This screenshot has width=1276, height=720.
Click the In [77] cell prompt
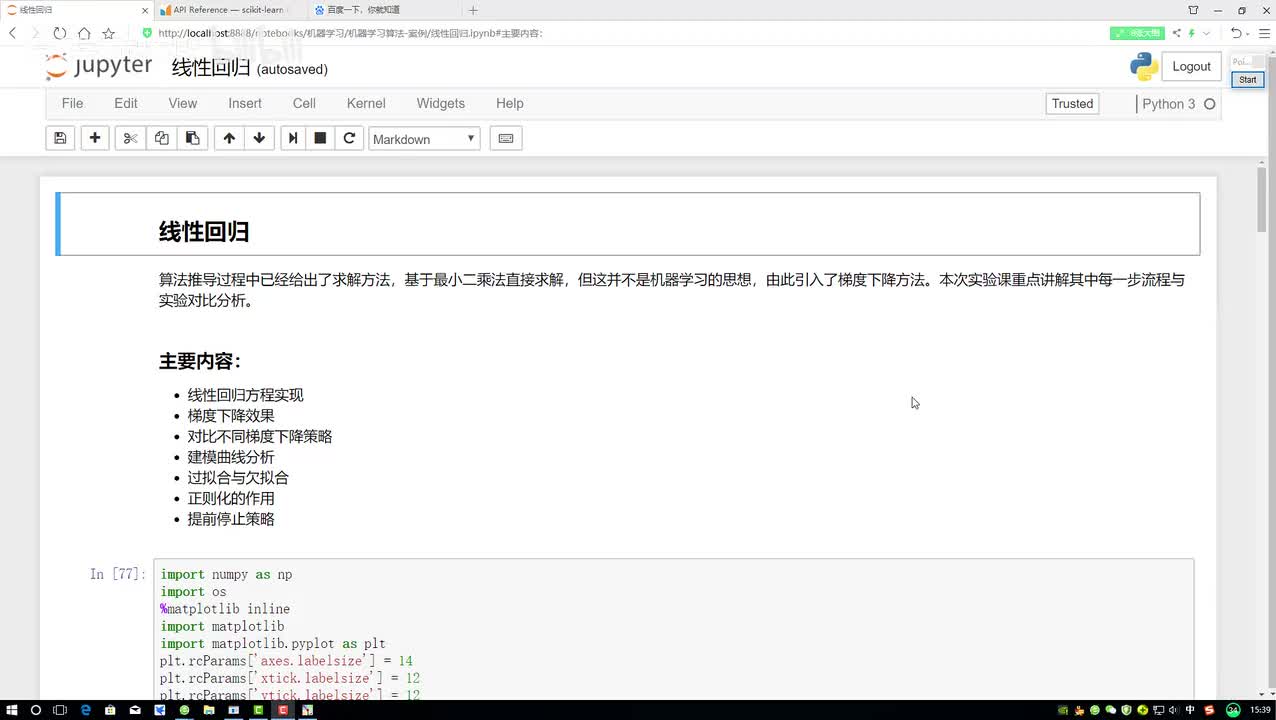pyautogui.click(x=118, y=574)
